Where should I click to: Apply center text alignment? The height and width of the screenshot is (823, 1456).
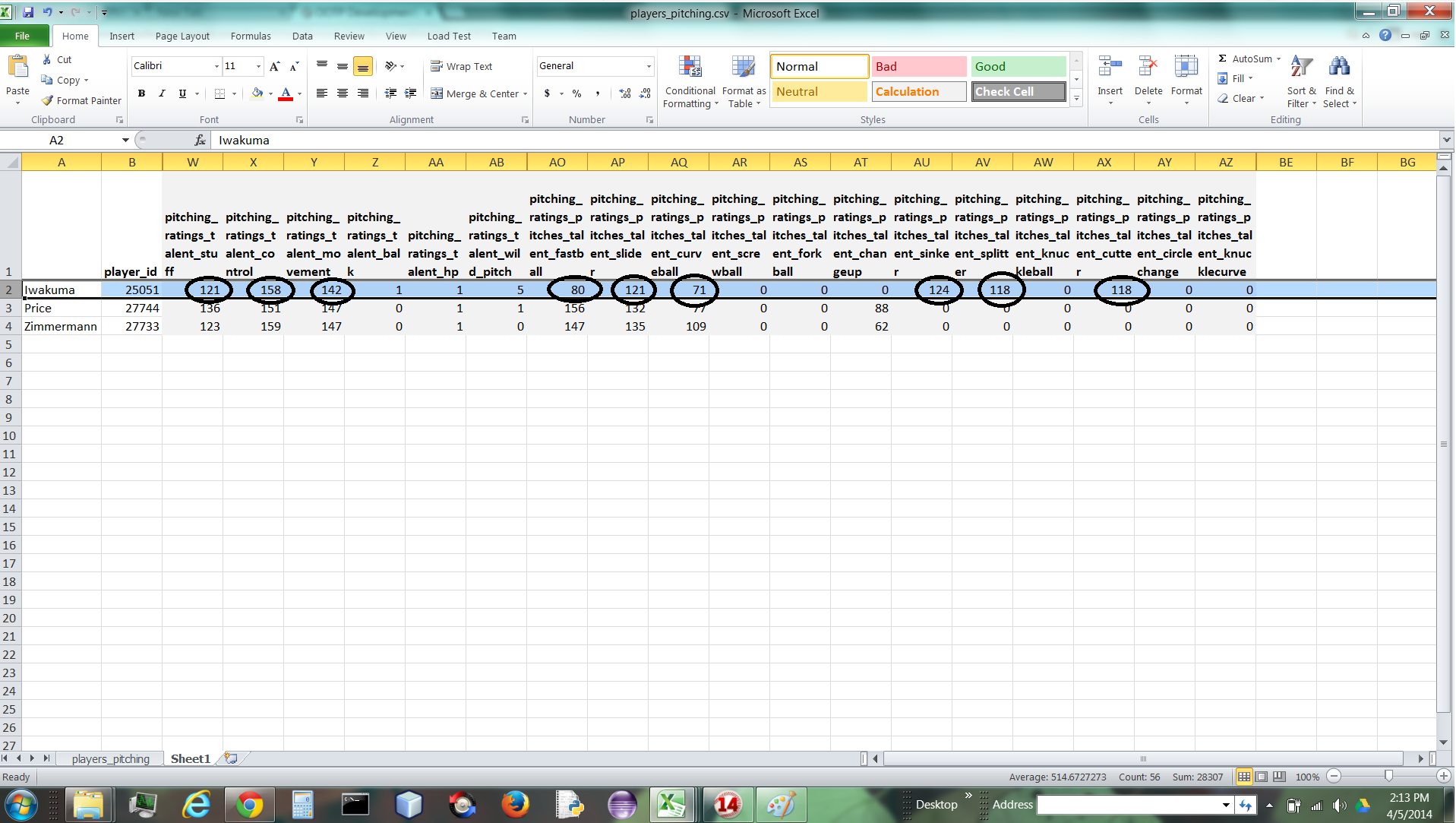click(343, 93)
